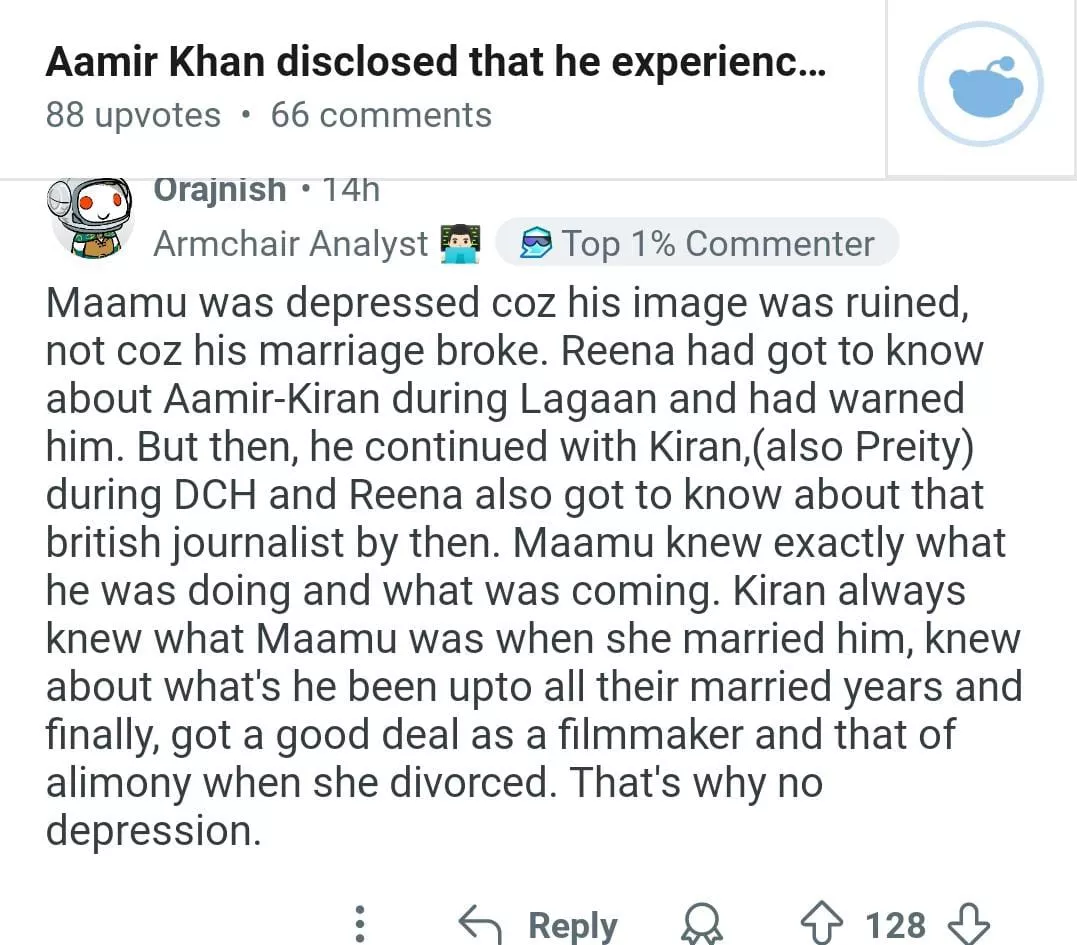Open the Orajnish username profile link

pyautogui.click(x=219, y=190)
